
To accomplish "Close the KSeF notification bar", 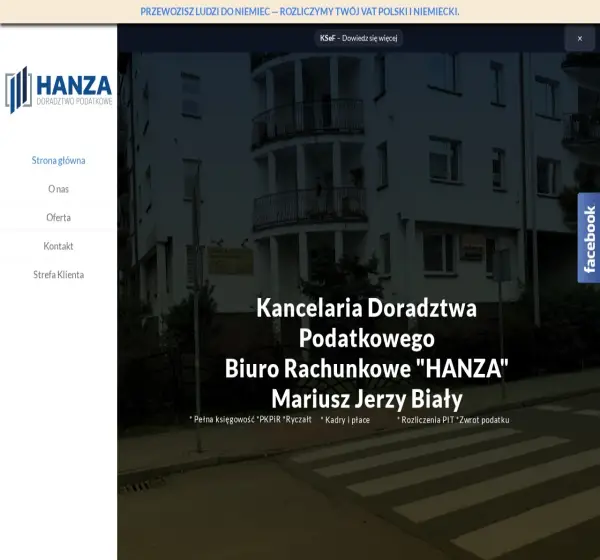I will 580,38.
